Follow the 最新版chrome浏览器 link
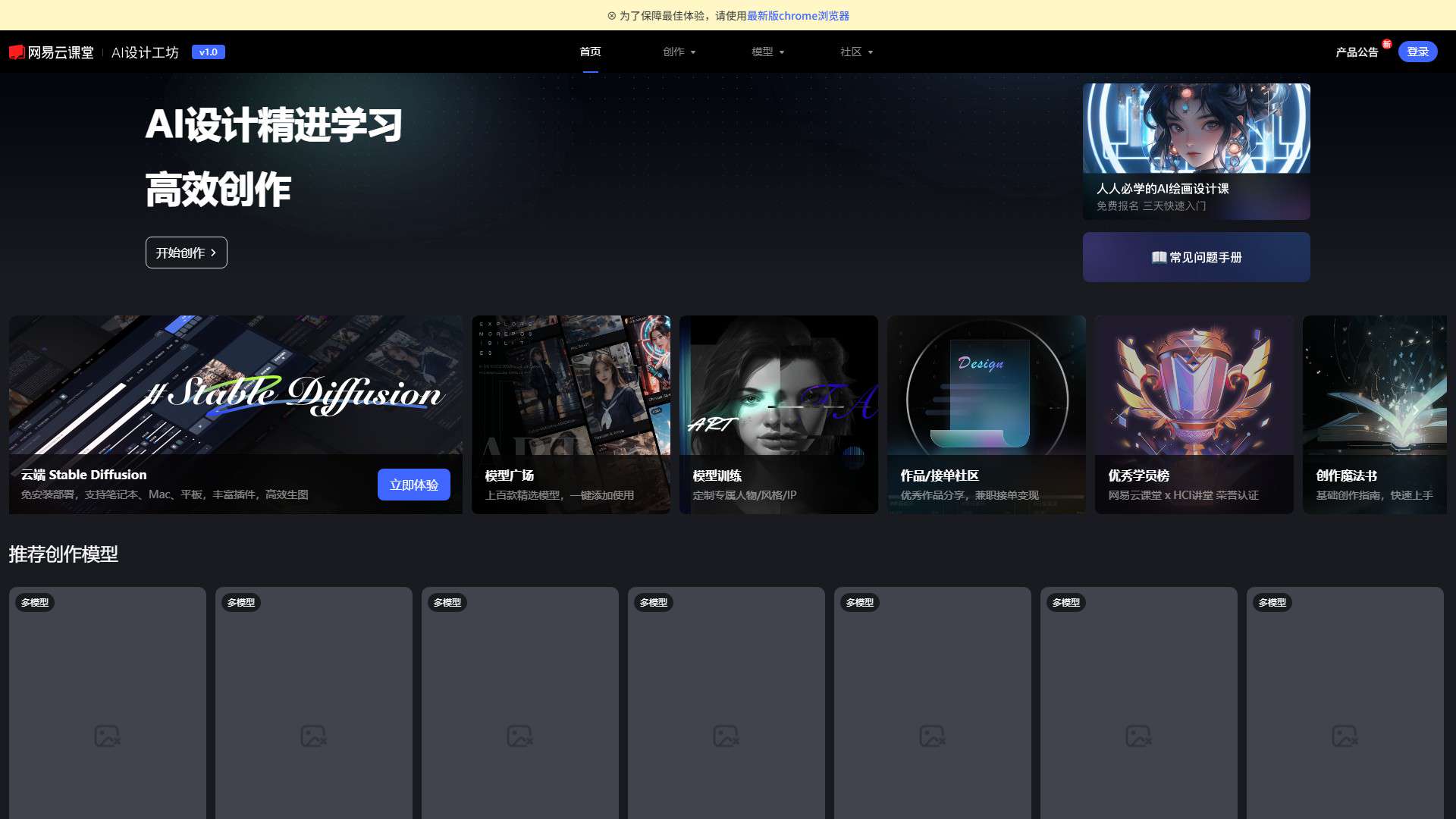This screenshot has height=819, width=1456. point(798,16)
